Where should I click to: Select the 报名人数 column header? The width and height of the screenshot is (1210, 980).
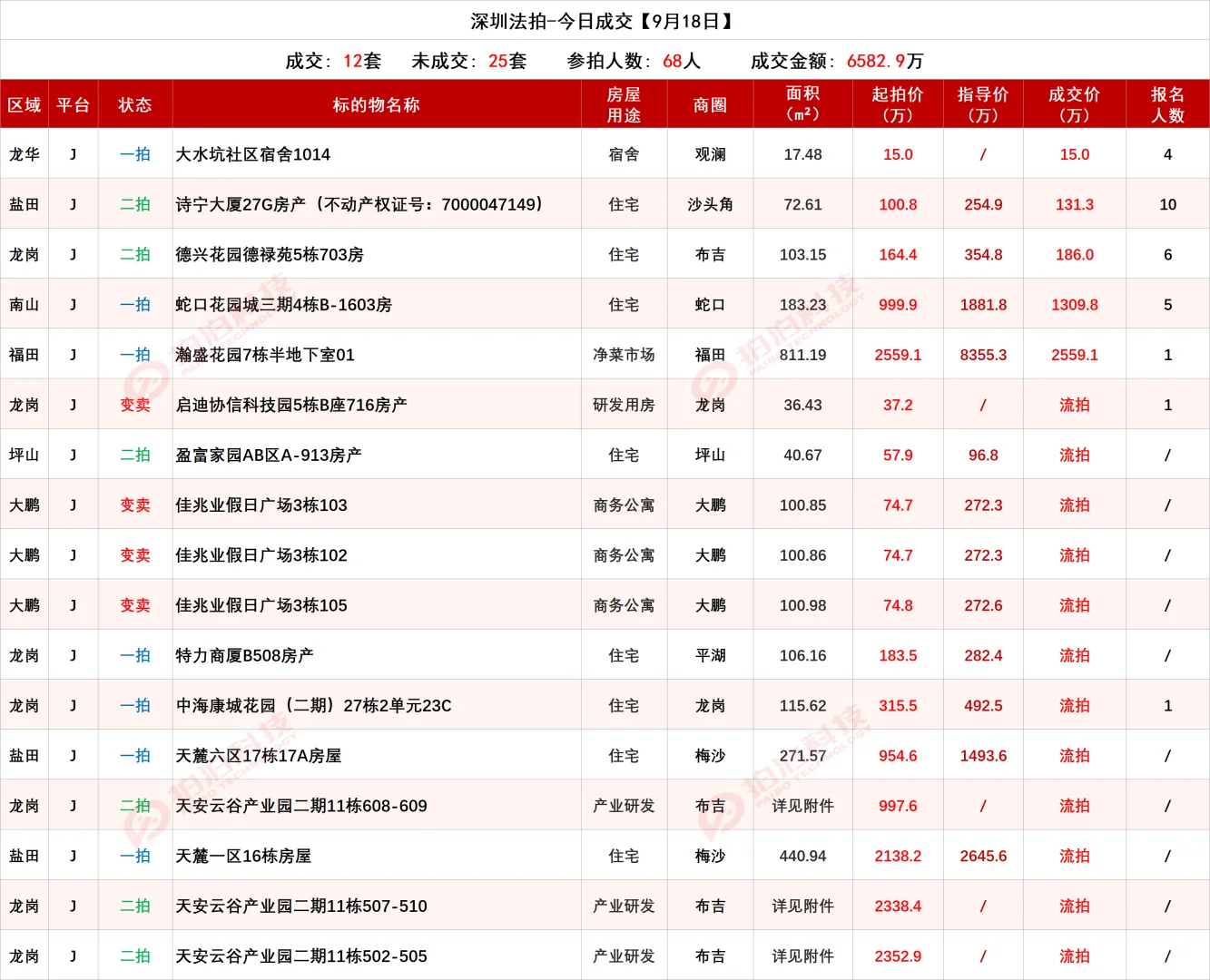(1167, 105)
